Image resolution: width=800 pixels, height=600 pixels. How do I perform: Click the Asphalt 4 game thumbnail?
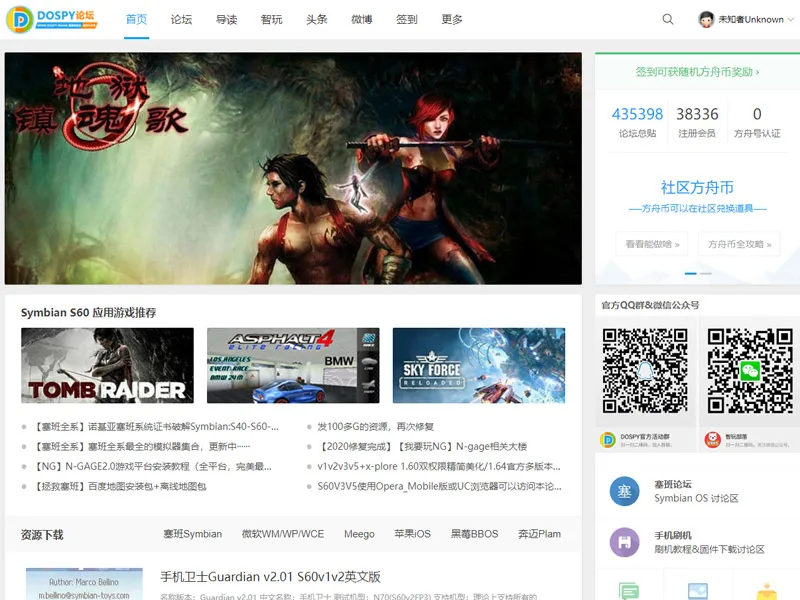[293, 365]
